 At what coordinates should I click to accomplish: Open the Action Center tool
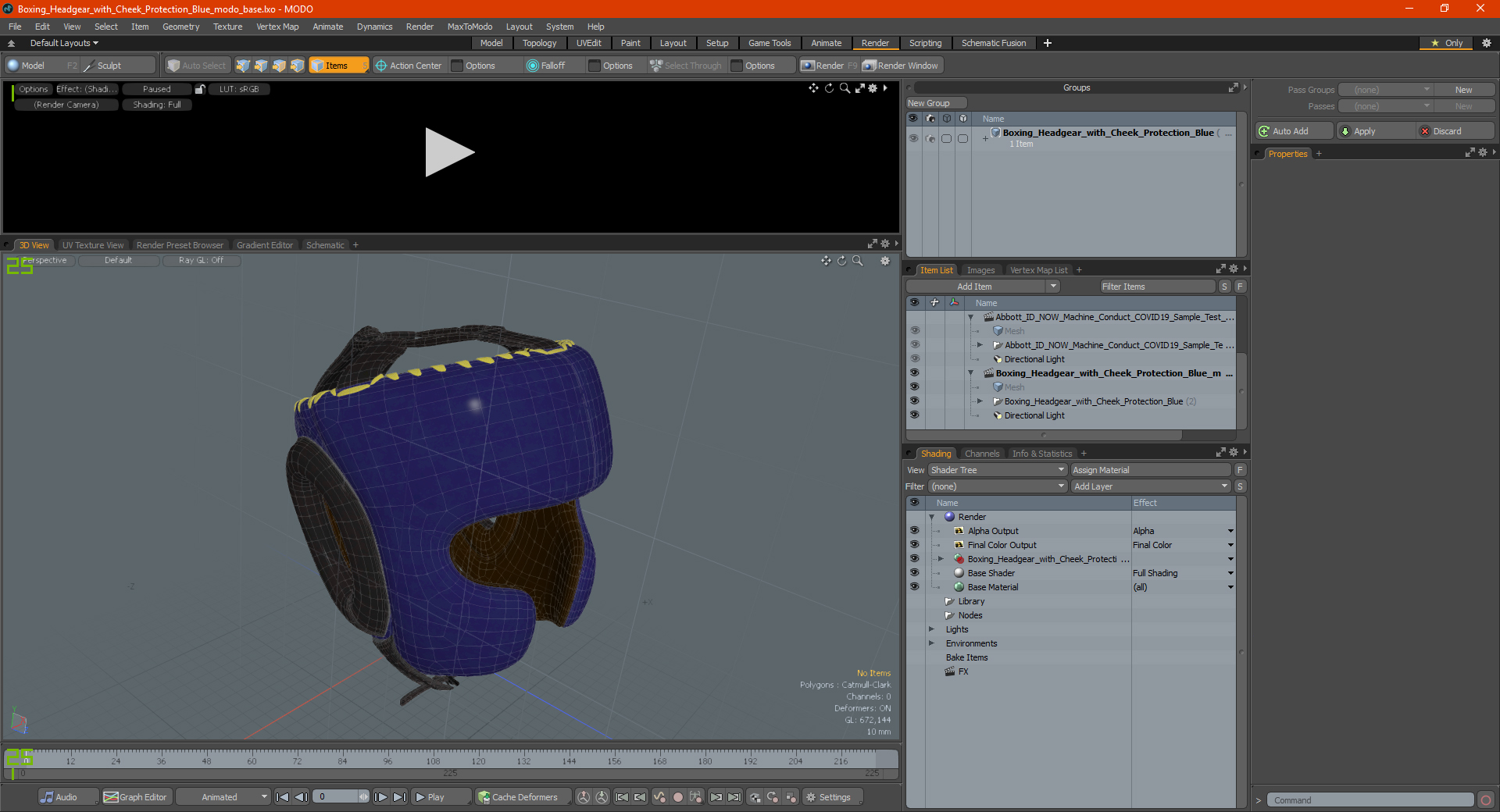click(409, 66)
